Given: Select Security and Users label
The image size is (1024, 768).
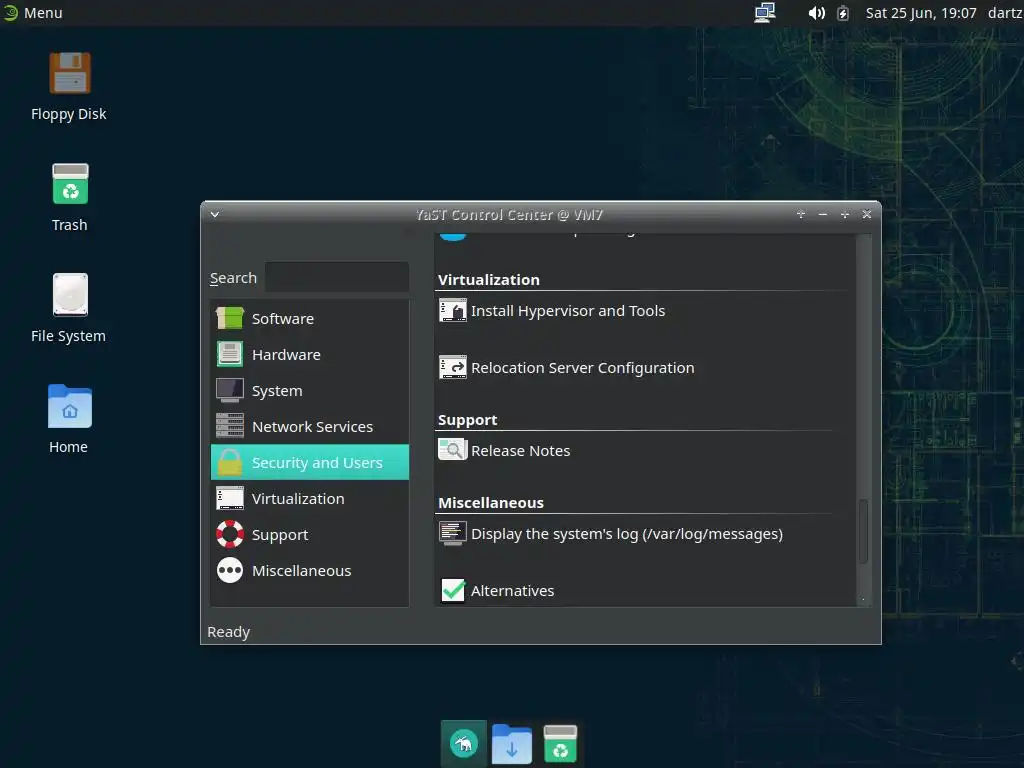Looking at the screenshot, I should point(317,462).
